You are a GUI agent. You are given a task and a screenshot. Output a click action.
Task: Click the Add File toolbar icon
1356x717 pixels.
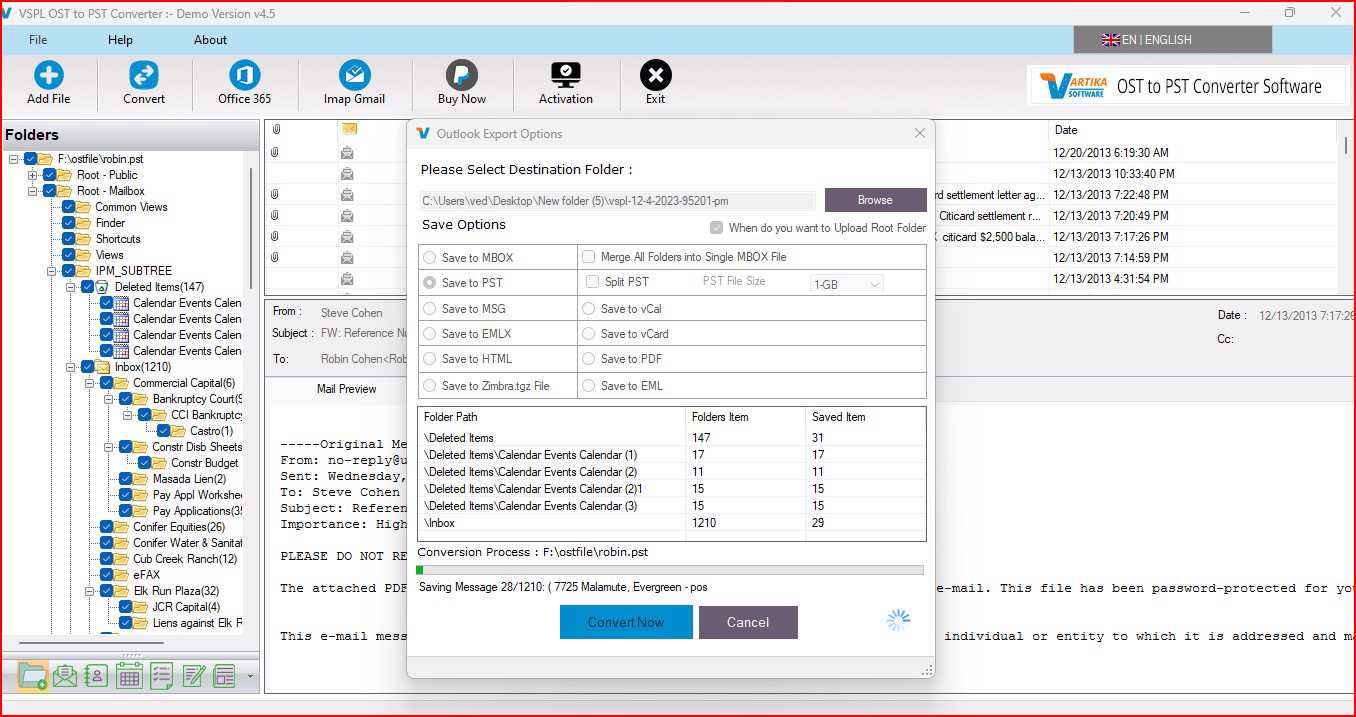[x=48, y=76]
